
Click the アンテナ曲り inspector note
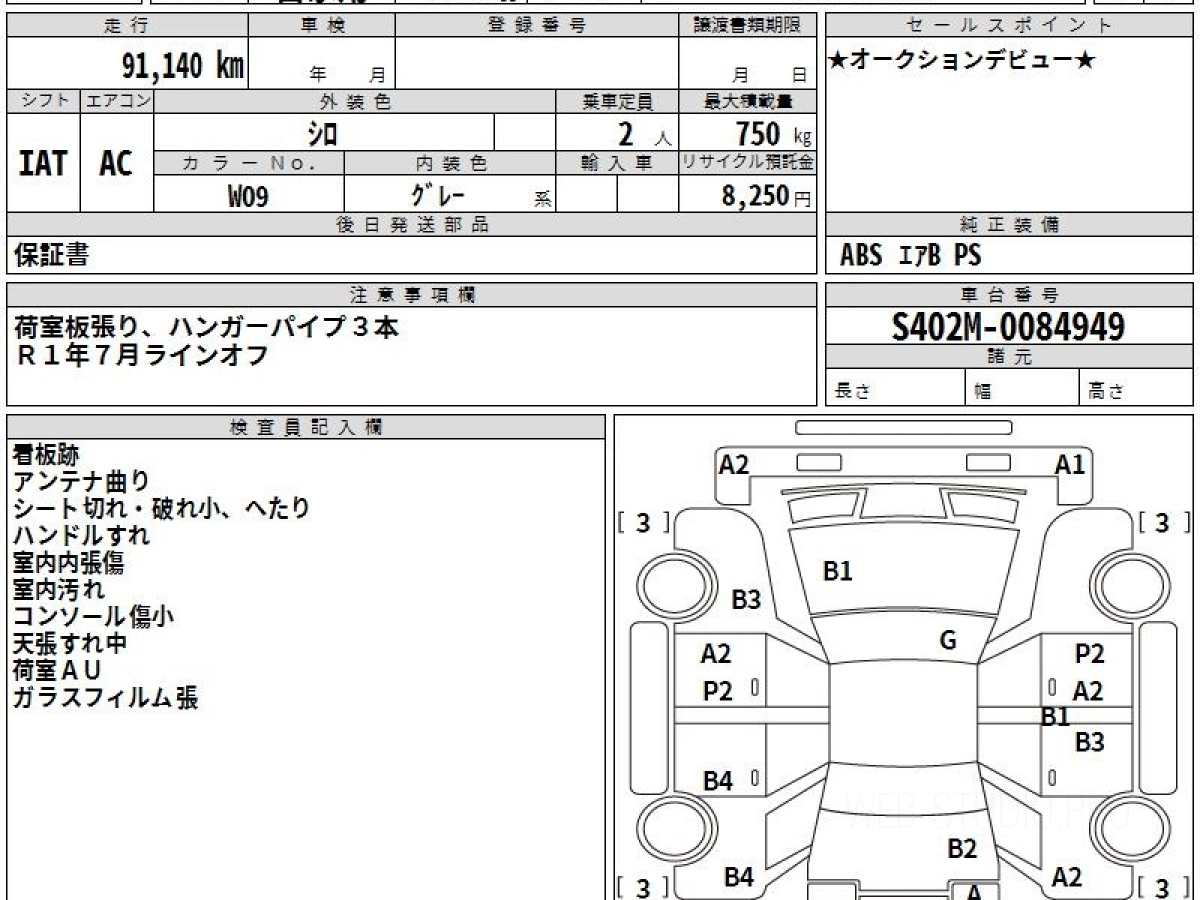pos(81,482)
